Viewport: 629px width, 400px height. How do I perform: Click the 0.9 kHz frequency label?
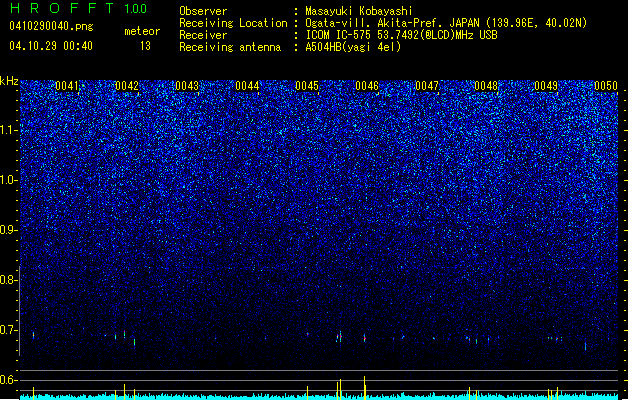(x=9, y=230)
